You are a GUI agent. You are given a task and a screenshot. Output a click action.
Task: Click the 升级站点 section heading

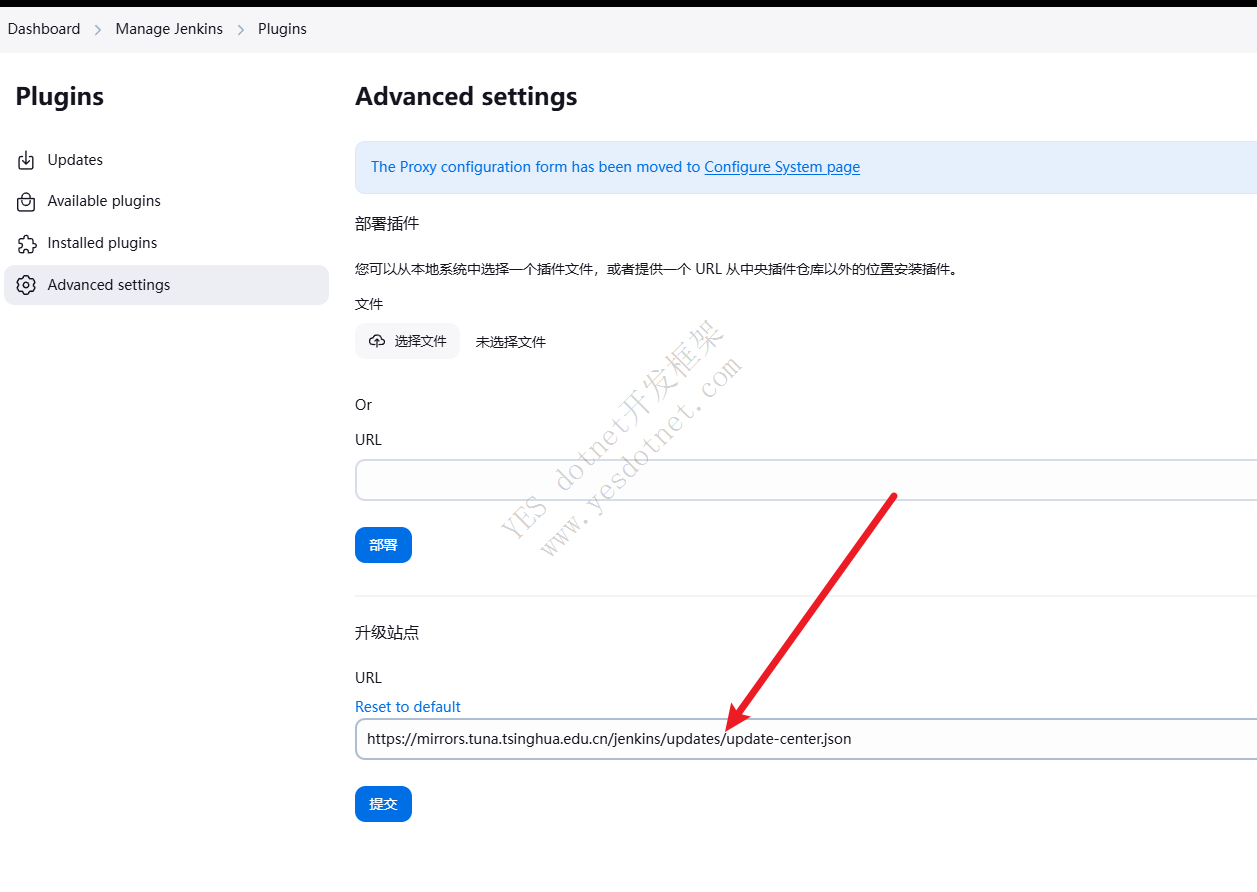[x=387, y=633]
